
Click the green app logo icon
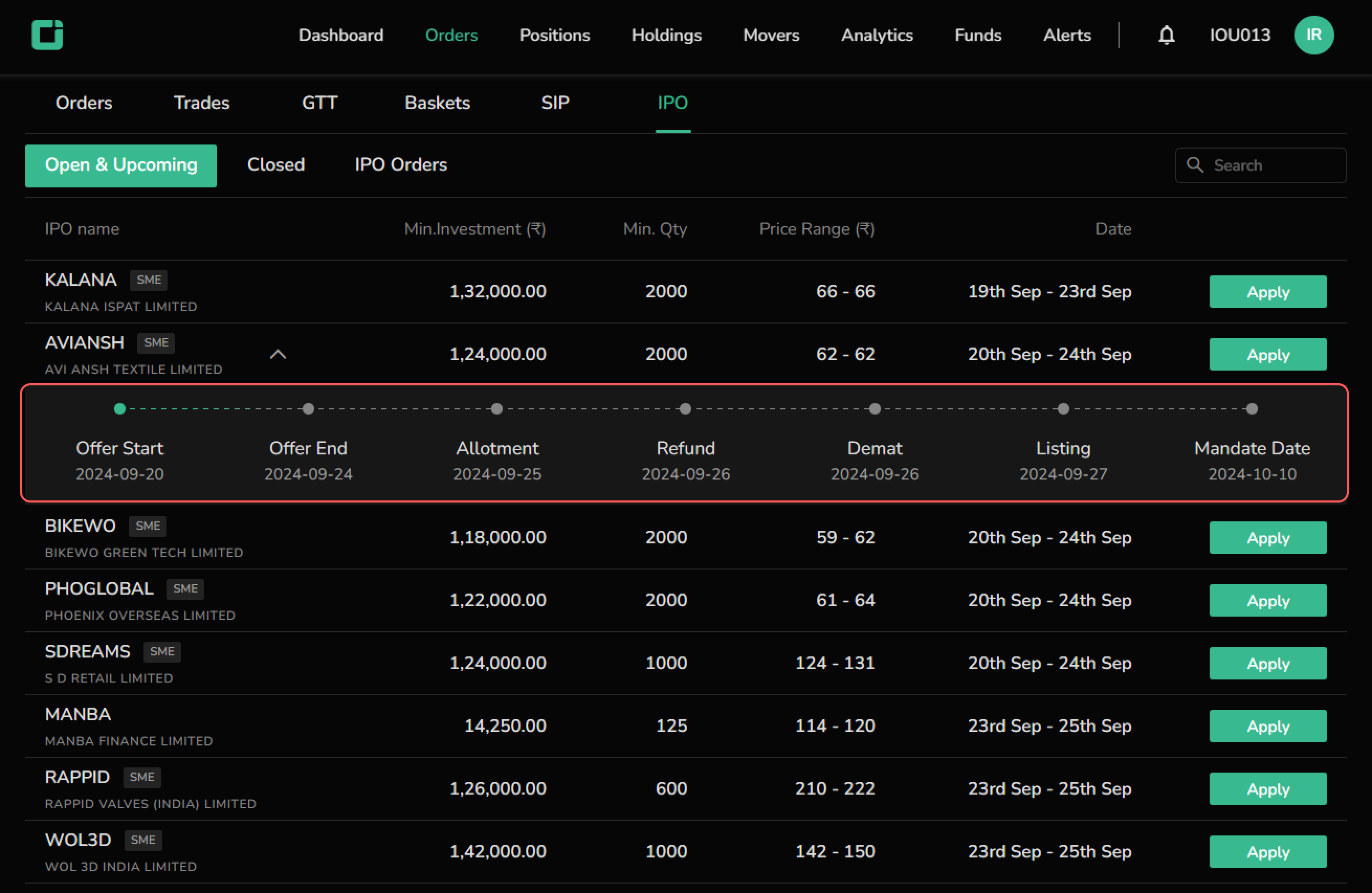click(x=47, y=35)
